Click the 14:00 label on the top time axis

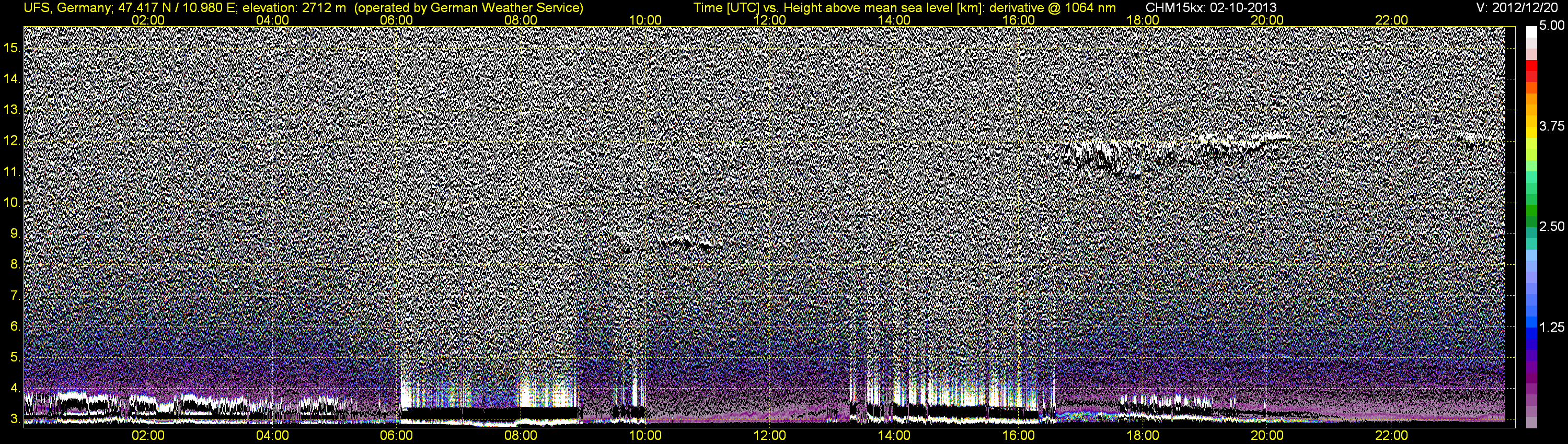(x=894, y=20)
